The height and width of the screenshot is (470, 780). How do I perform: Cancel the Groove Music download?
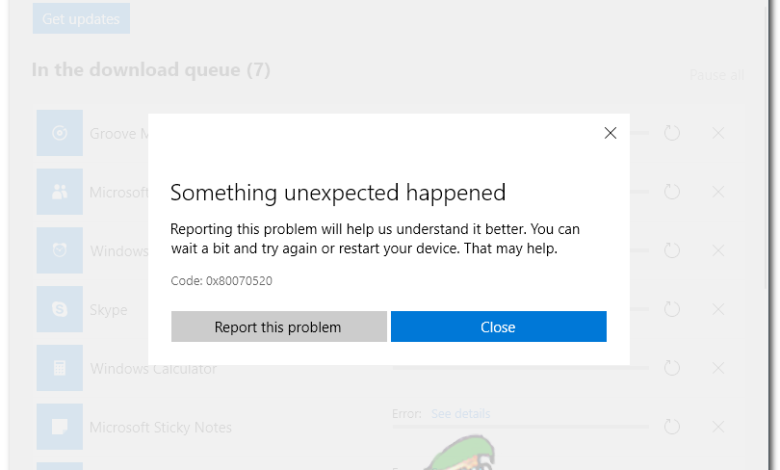point(718,133)
